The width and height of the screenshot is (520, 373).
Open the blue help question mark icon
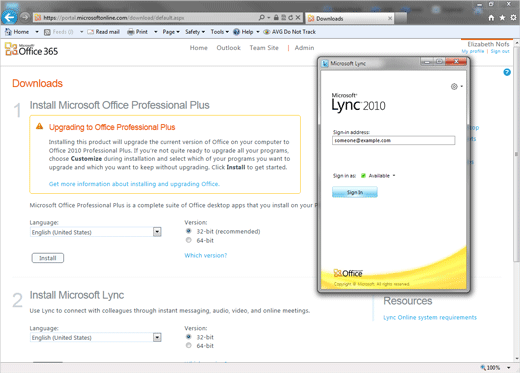pyautogui.click(x=507, y=72)
